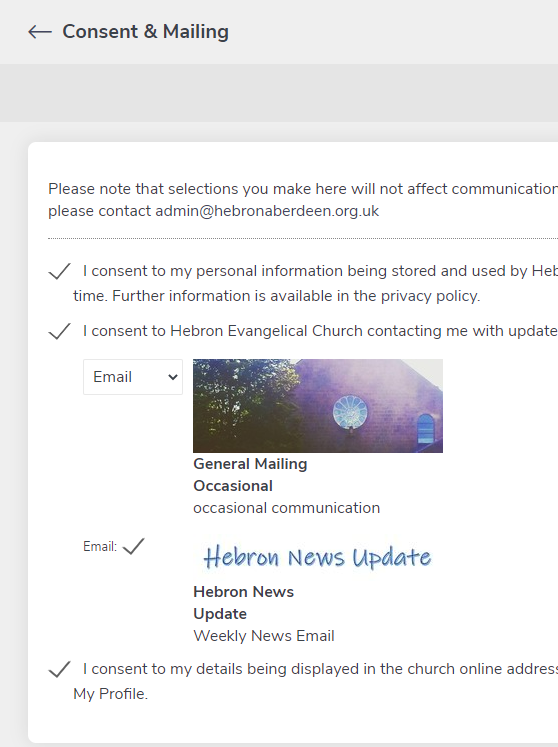Click the admin@hebronaberdeen.org.uk email address

[267, 211]
